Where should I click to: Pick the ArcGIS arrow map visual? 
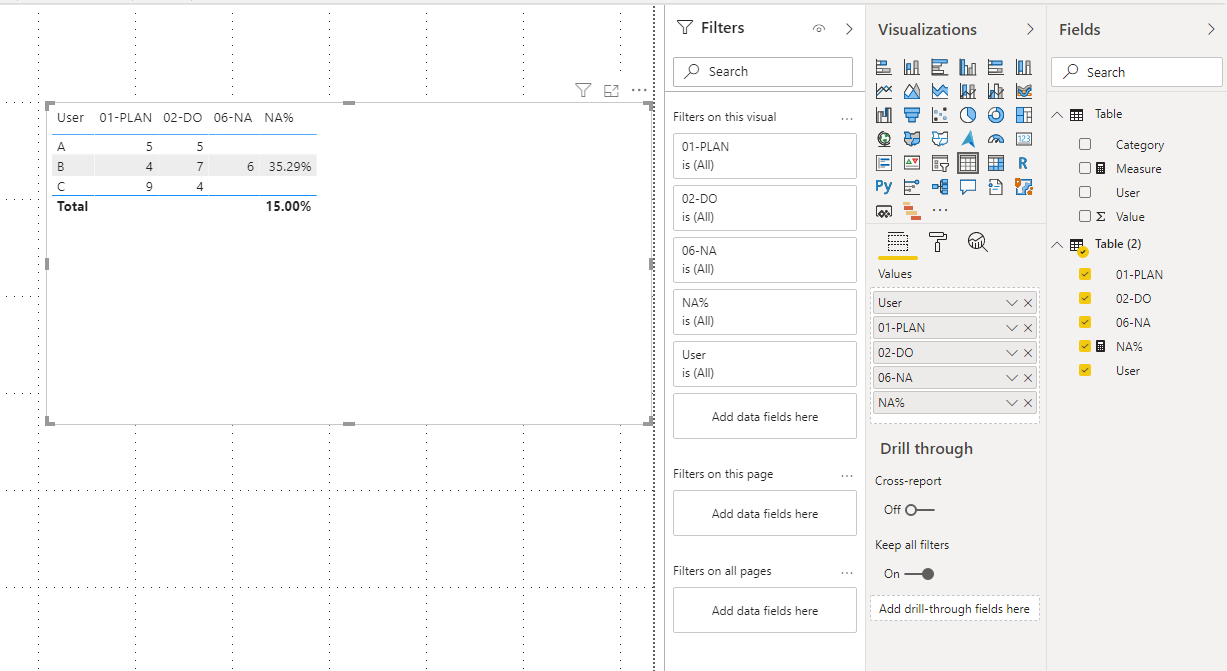968,139
